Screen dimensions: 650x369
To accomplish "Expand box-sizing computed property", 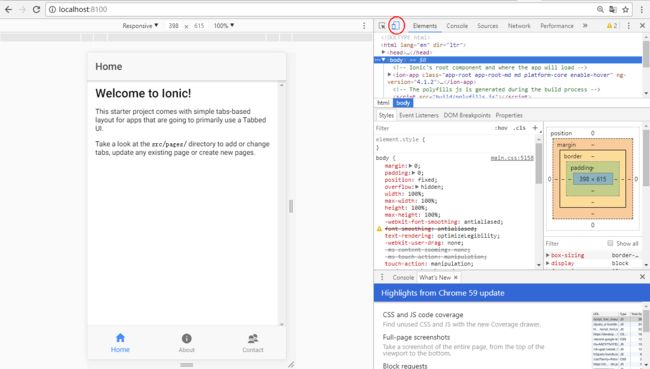I will (x=548, y=255).
